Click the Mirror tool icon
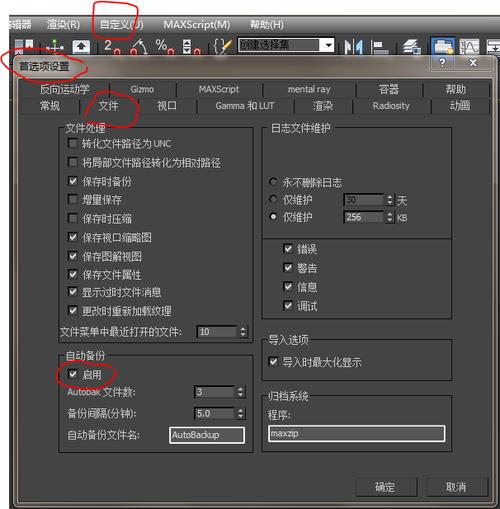 pyautogui.click(x=353, y=46)
